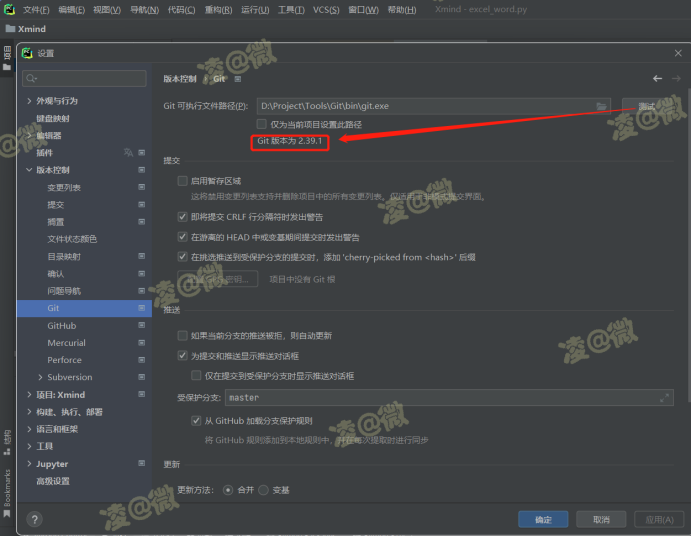692x536 pixels.
Task: Select GitHub in the settings tree
Action: (62, 326)
